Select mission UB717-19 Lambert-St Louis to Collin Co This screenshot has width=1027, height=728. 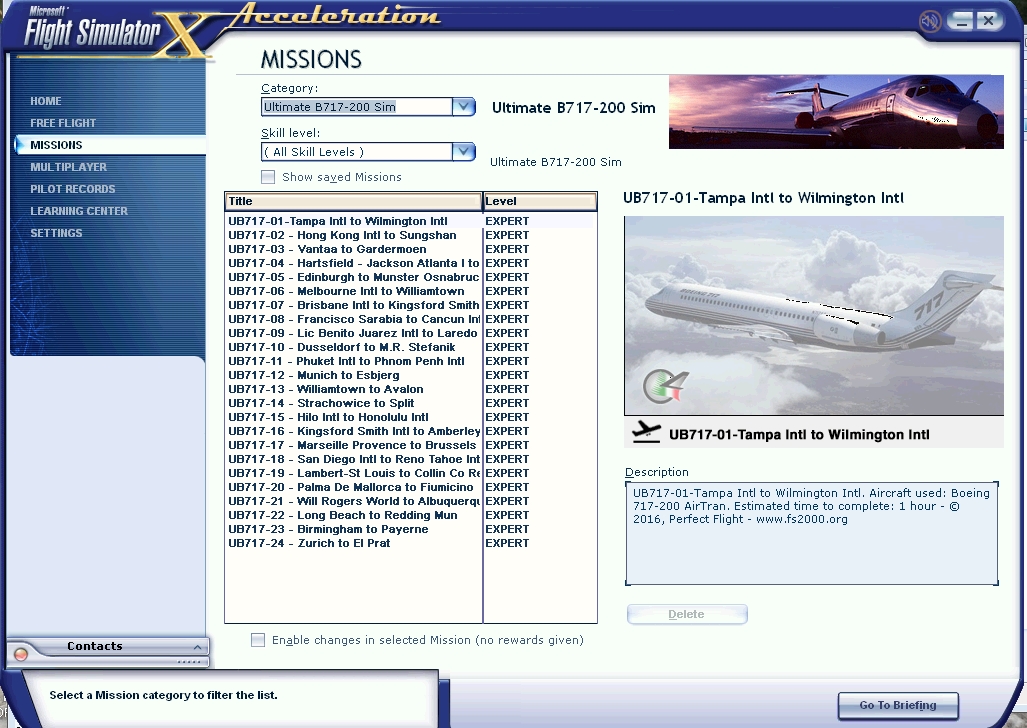pos(410,473)
